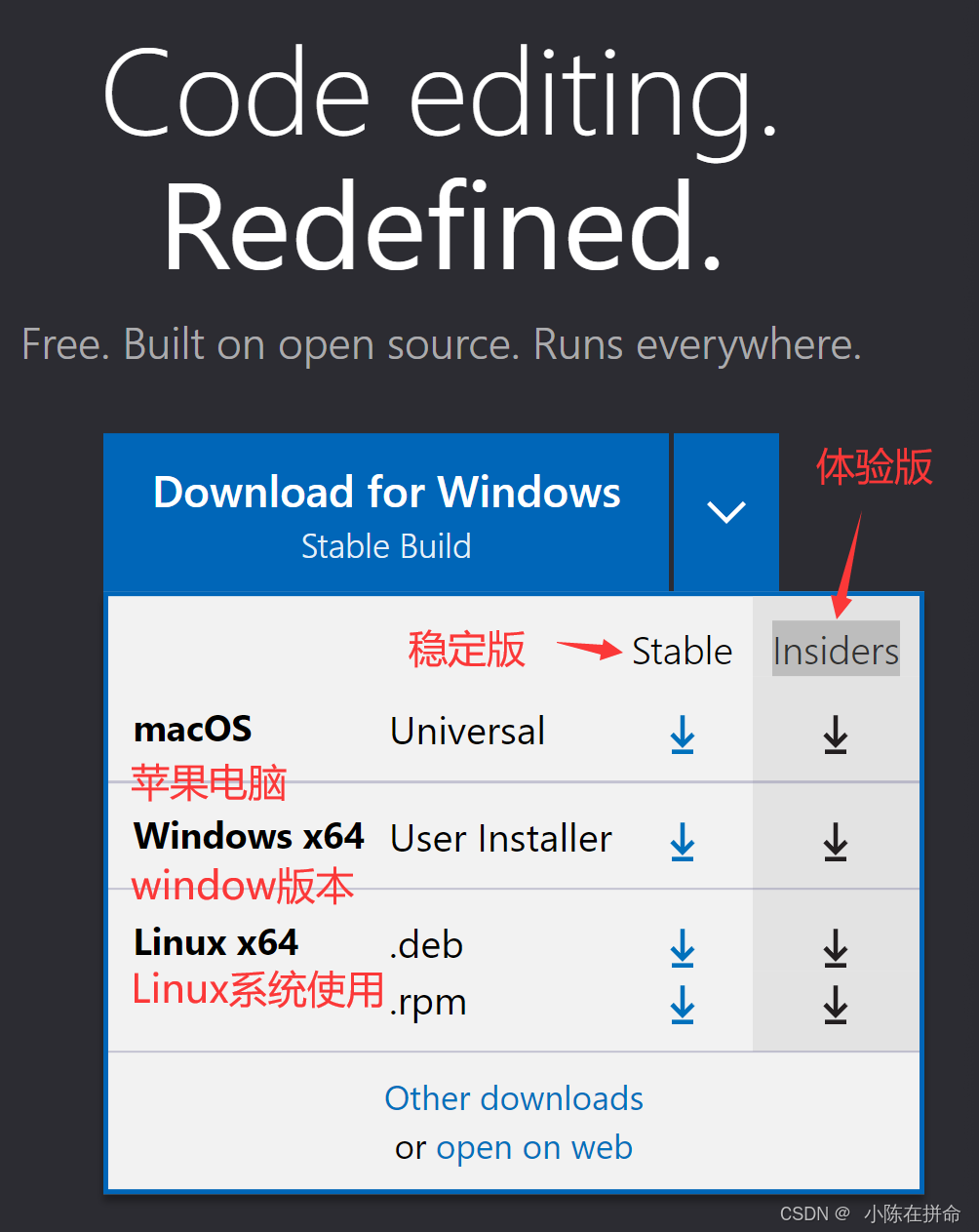Screen dimensions: 979x1232
Task: Click Download for Windows Stable Build
Action: coord(386,512)
